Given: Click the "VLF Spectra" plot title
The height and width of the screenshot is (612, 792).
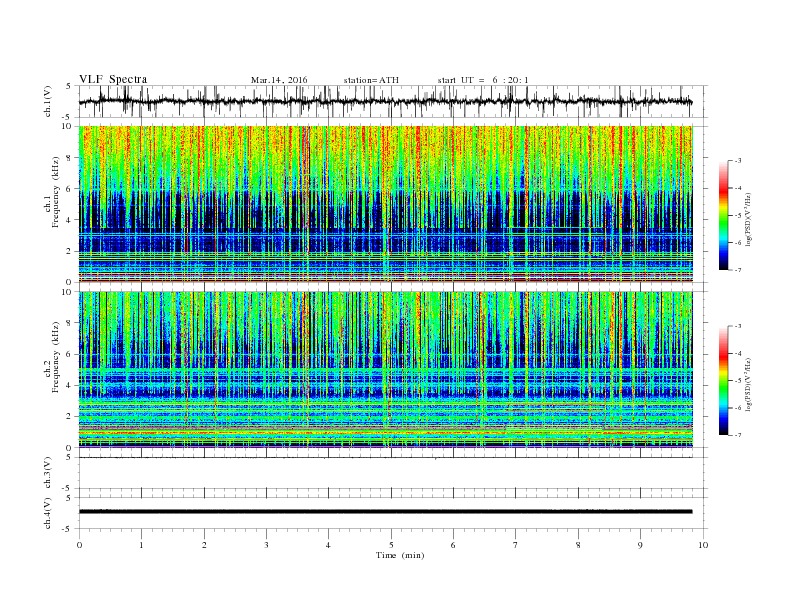Looking at the screenshot, I should pyautogui.click(x=113, y=79).
